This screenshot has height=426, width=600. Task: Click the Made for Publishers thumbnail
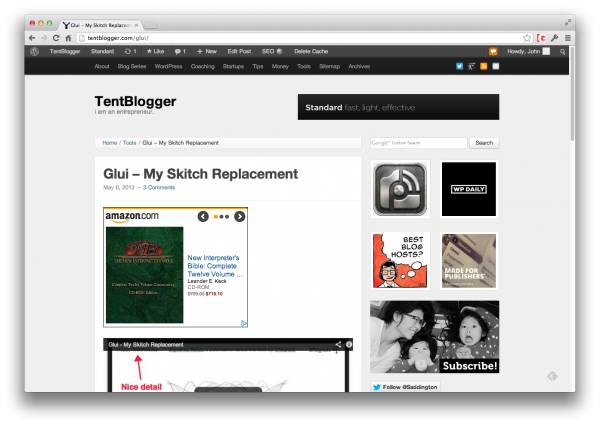(469, 261)
